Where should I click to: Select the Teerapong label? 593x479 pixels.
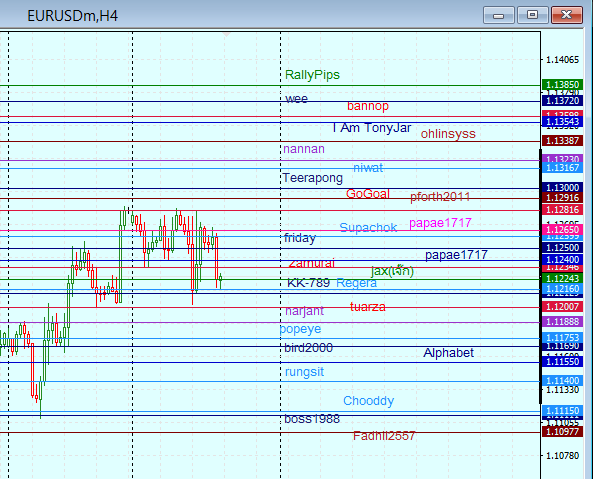coord(313,178)
